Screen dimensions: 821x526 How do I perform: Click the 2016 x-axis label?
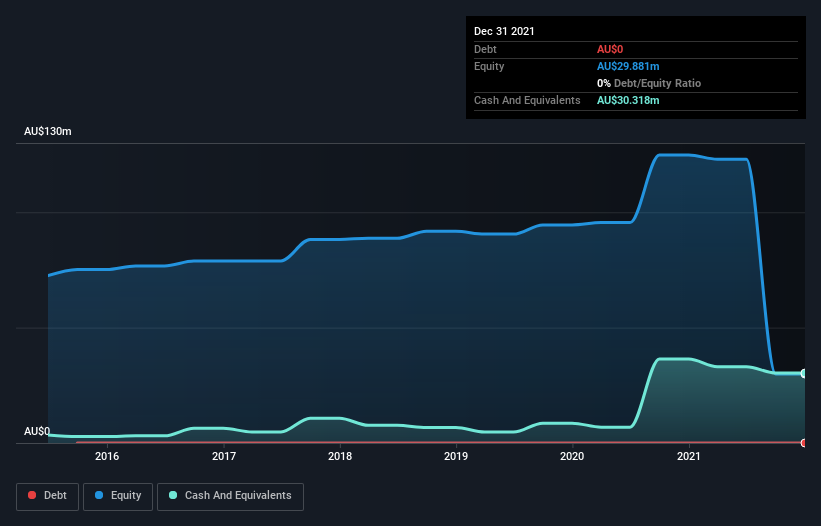pyautogui.click(x=107, y=456)
